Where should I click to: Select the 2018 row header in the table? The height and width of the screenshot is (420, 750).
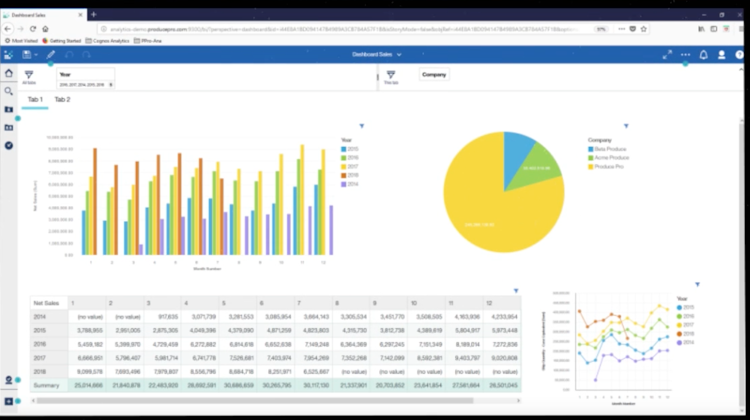(x=49, y=371)
